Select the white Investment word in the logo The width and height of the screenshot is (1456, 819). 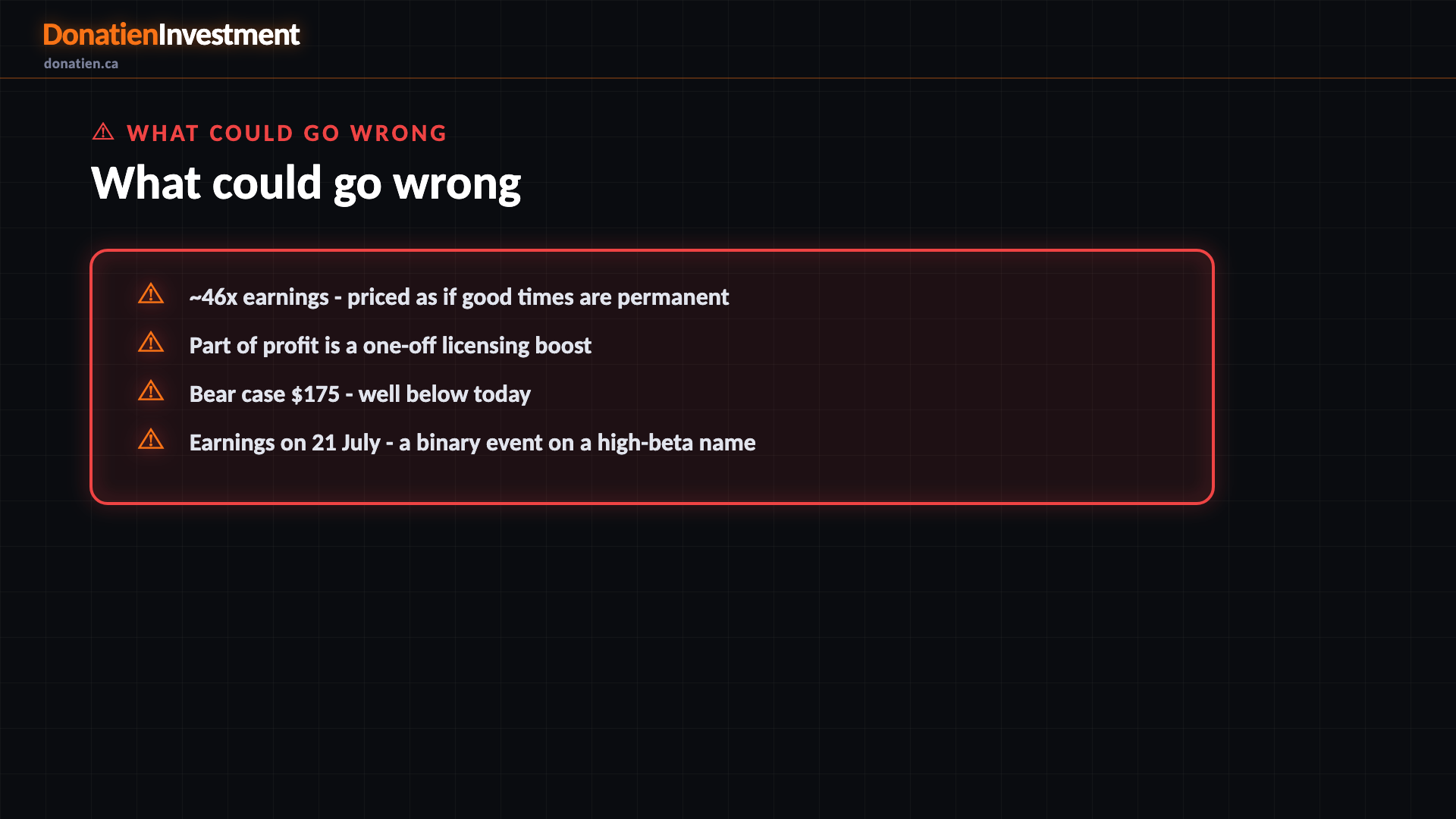click(229, 35)
